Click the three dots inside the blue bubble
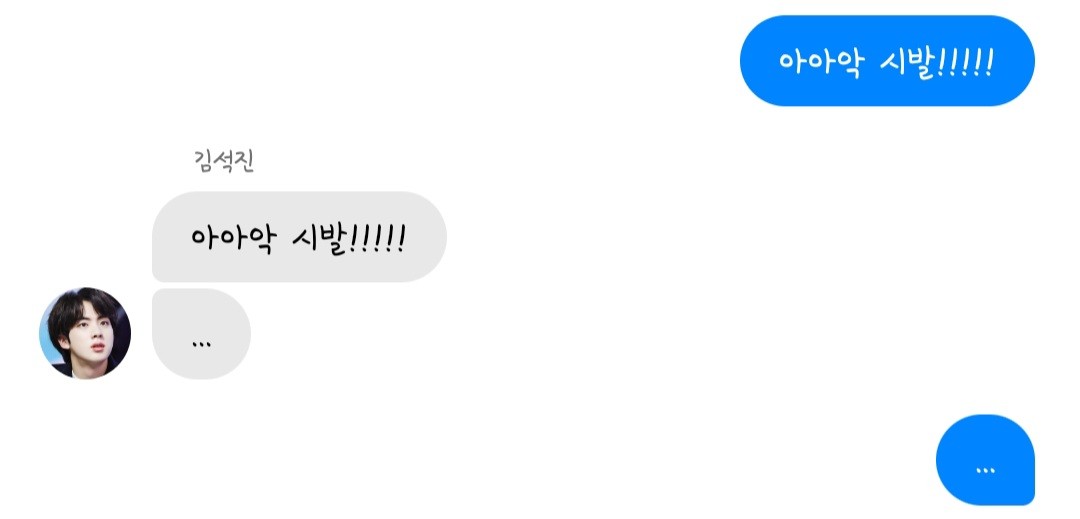1080x519 pixels. pyautogui.click(x=986, y=471)
